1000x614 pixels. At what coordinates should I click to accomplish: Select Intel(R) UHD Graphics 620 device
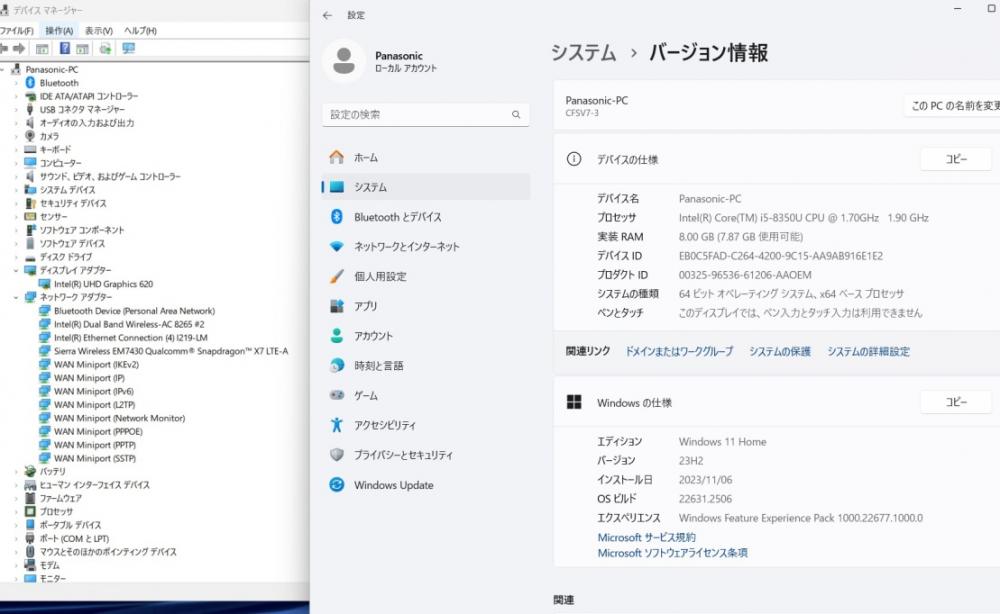103,284
